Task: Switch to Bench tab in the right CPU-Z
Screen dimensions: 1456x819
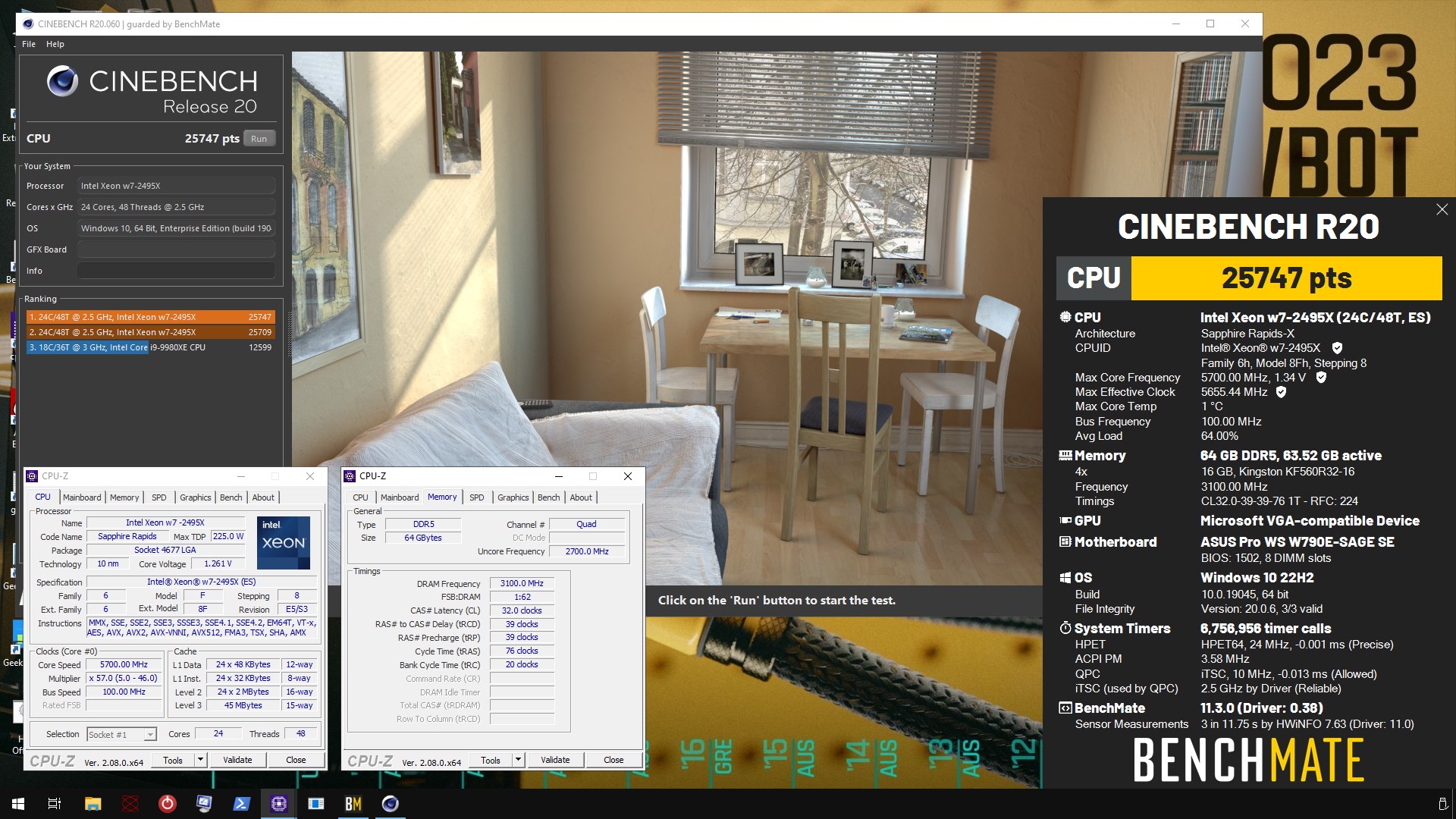Action: [x=549, y=498]
